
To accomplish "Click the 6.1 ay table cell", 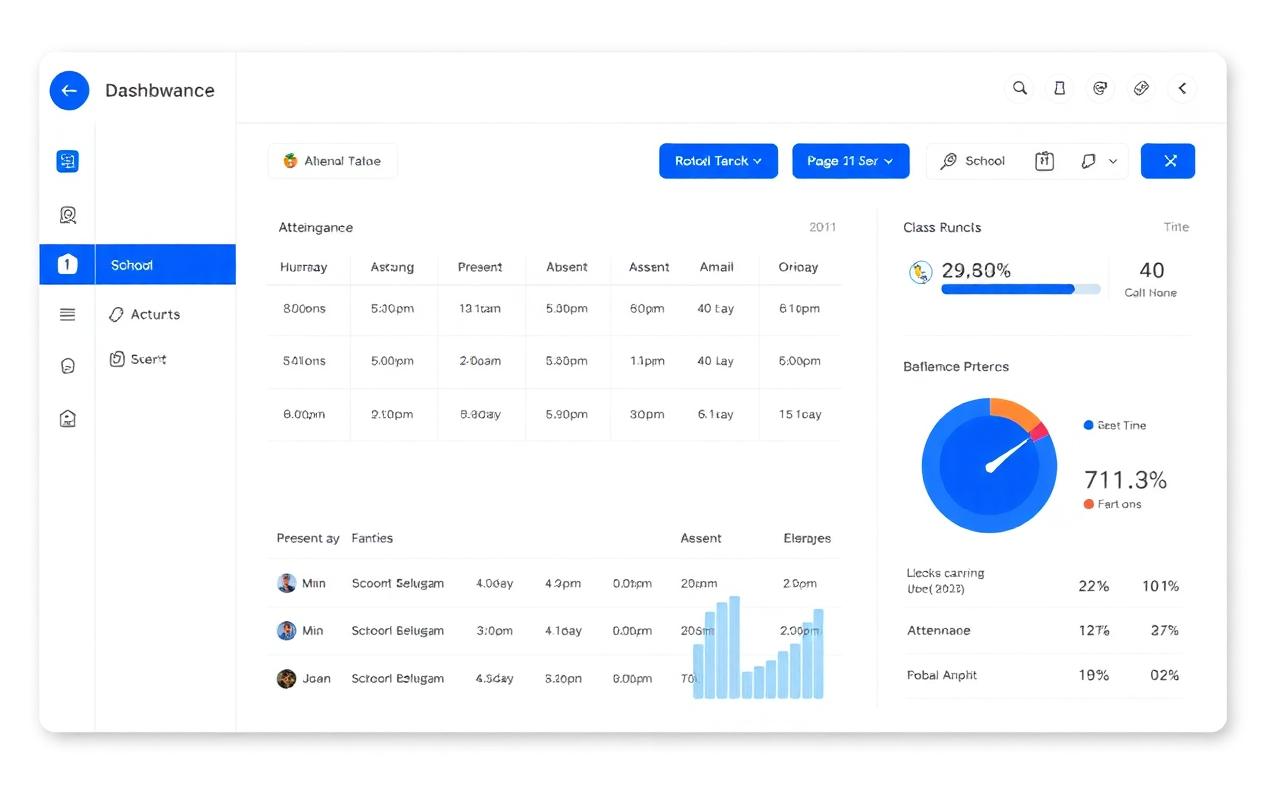I will (715, 414).
